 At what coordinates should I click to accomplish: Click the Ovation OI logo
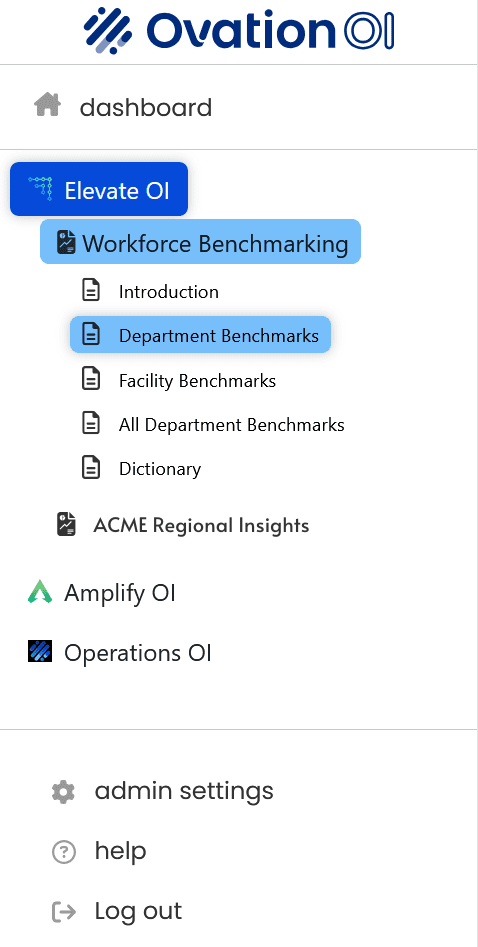239,28
